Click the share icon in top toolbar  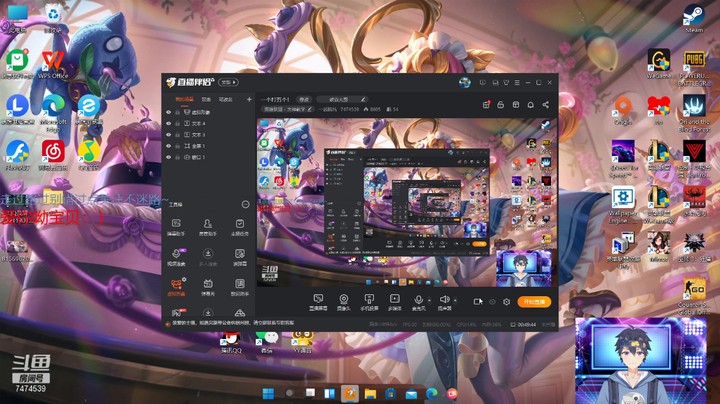tap(546, 105)
